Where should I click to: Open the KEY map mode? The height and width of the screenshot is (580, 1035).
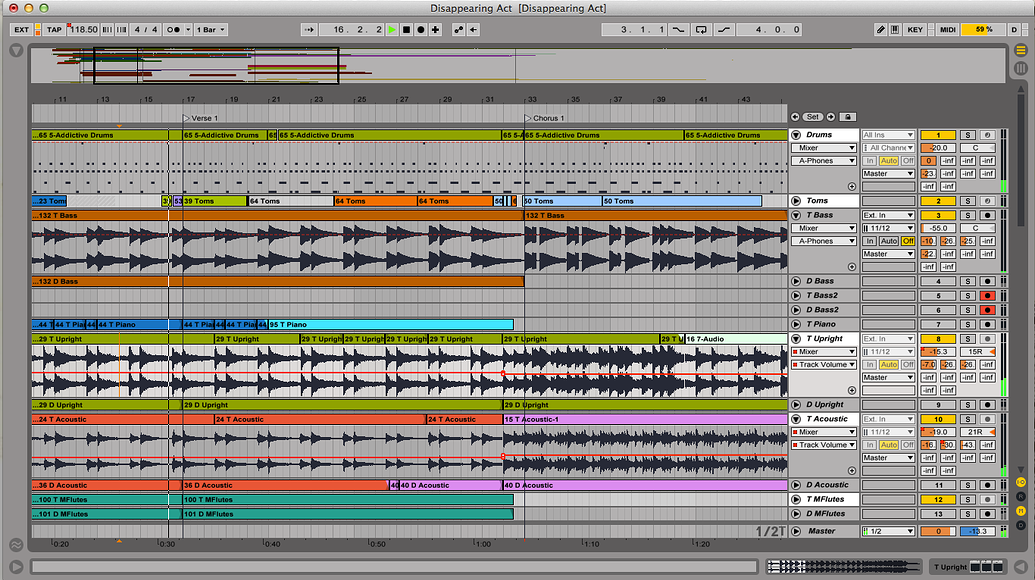[915, 30]
